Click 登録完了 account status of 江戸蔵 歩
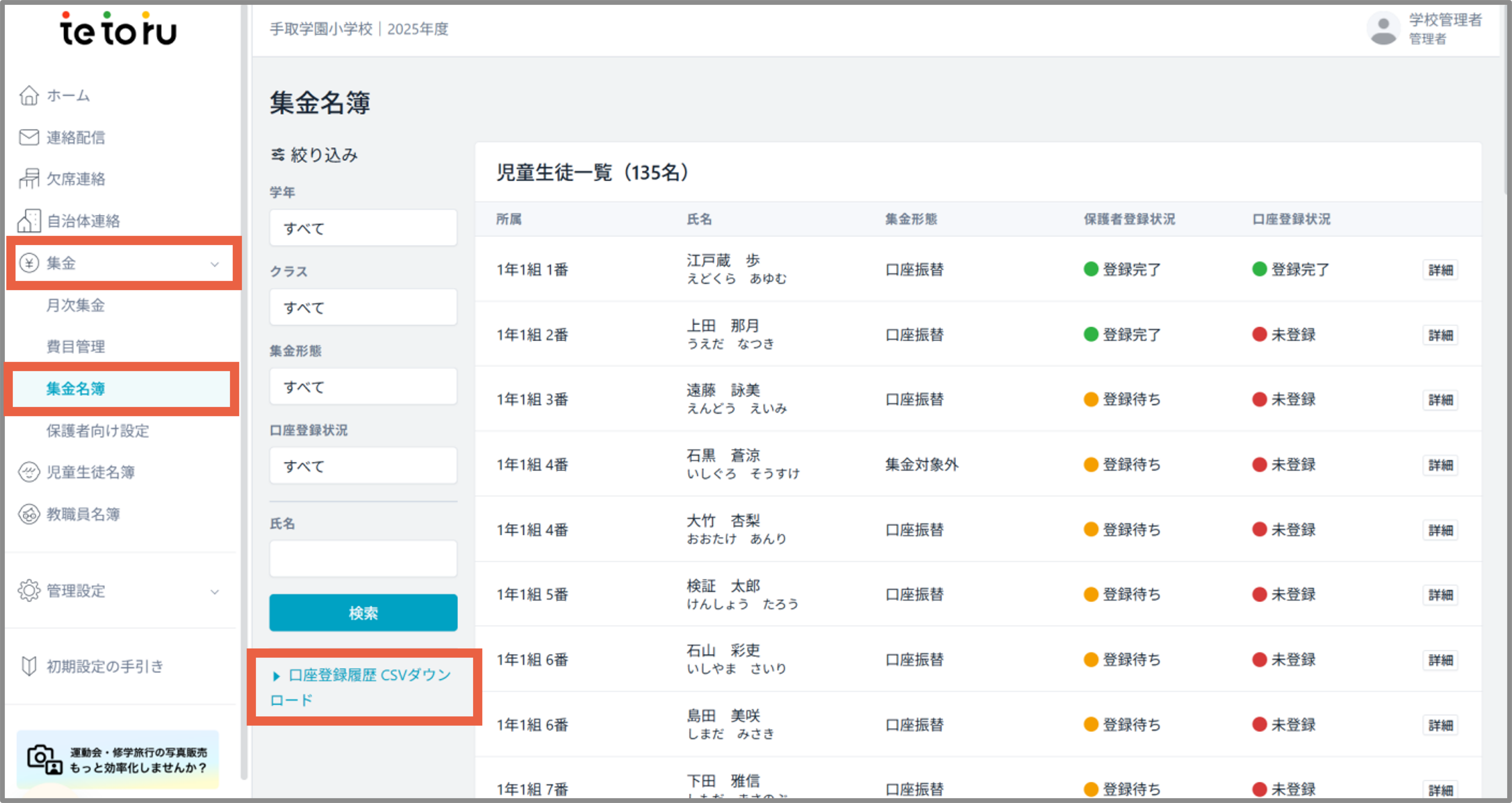Image resolution: width=1512 pixels, height=803 pixels. (x=1290, y=269)
